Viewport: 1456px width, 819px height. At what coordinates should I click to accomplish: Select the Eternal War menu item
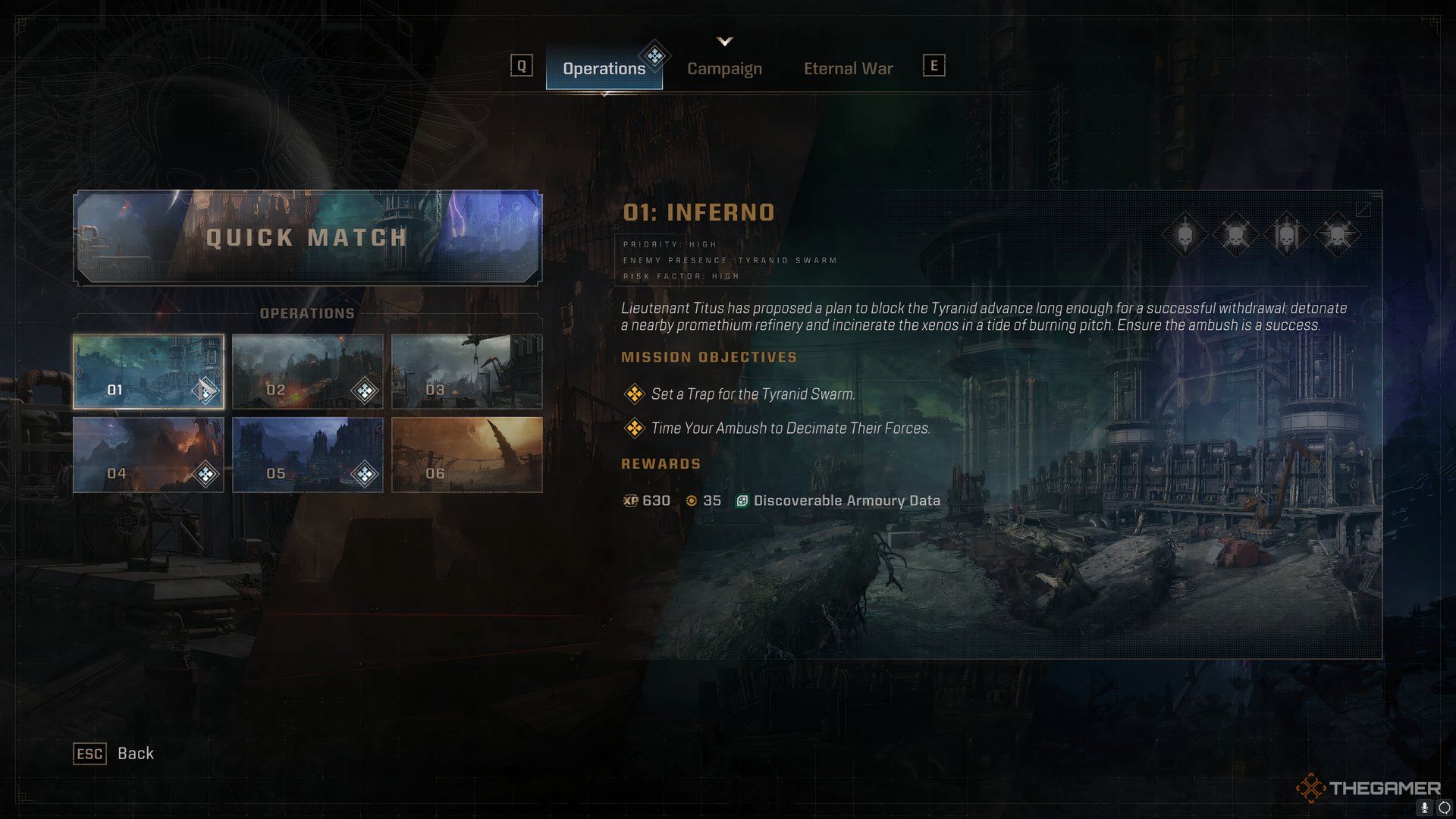[x=848, y=67]
